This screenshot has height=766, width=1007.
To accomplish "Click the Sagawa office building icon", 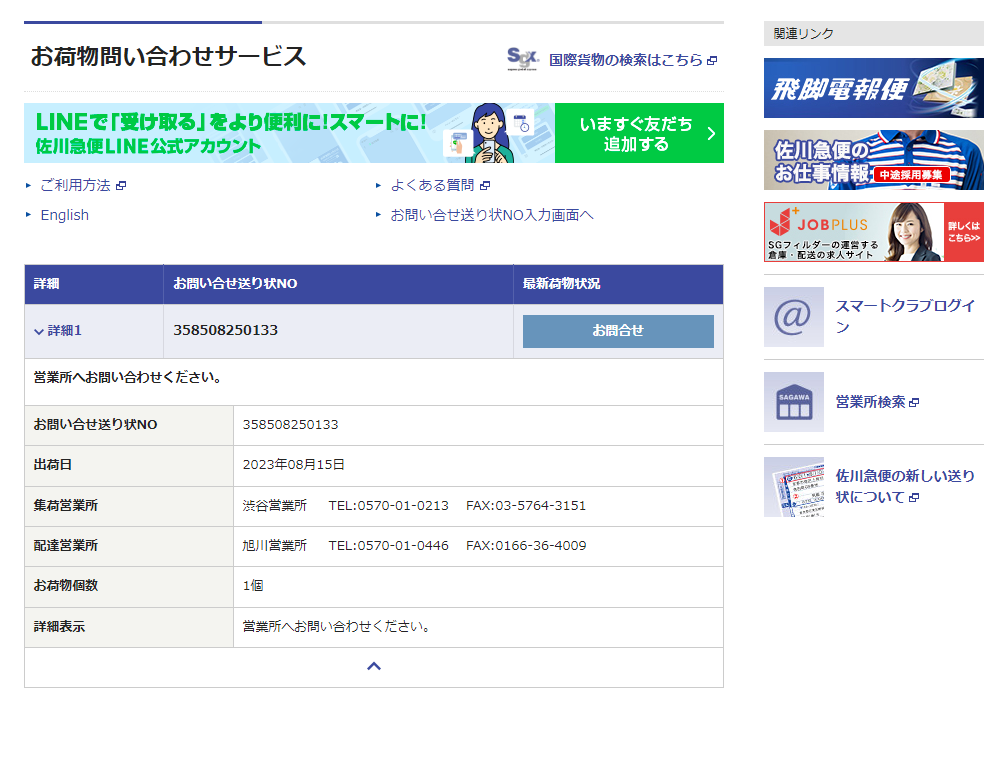I will 793,402.
